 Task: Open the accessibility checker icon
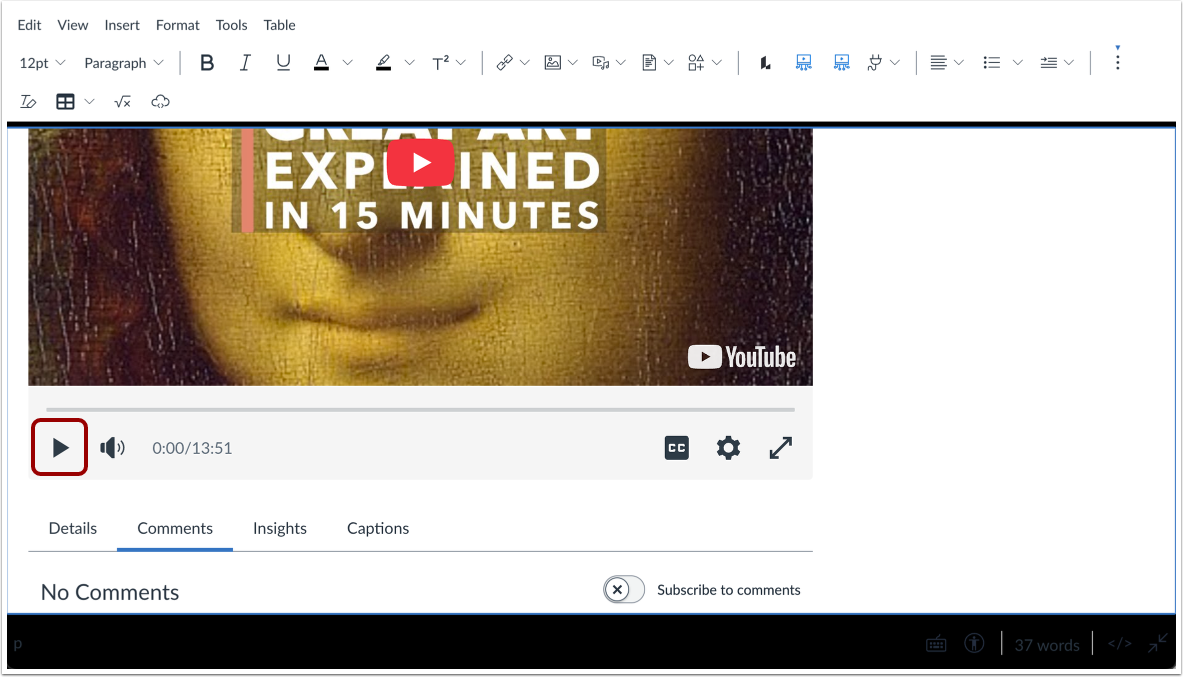pyautogui.click(x=974, y=644)
